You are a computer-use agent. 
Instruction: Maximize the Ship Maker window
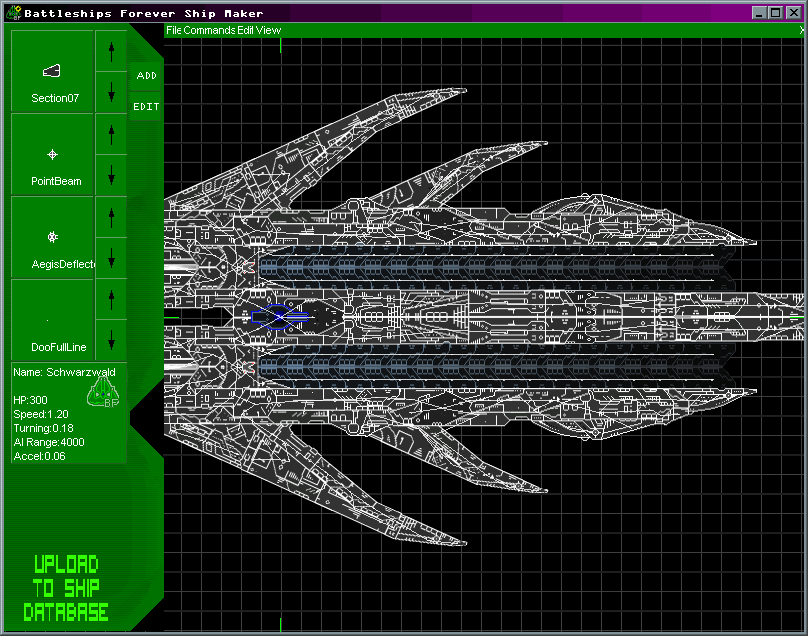click(776, 13)
